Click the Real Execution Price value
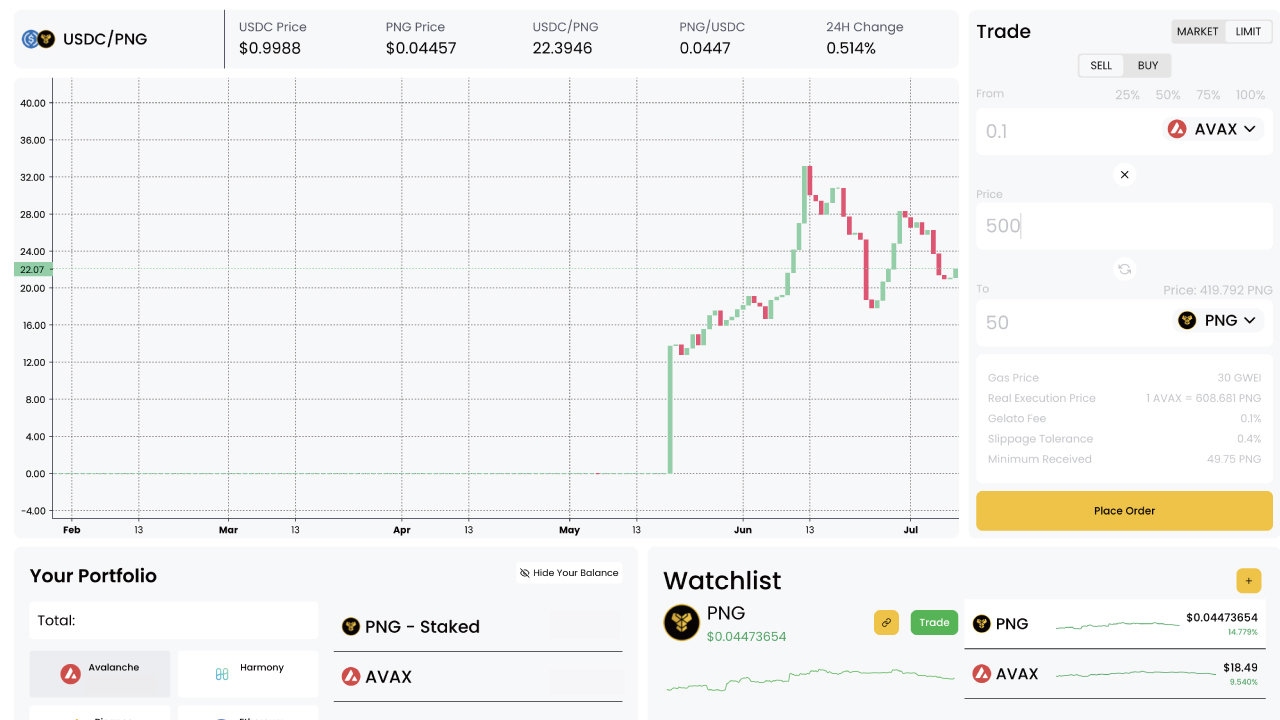The image size is (1280, 720). coord(1204,398)
